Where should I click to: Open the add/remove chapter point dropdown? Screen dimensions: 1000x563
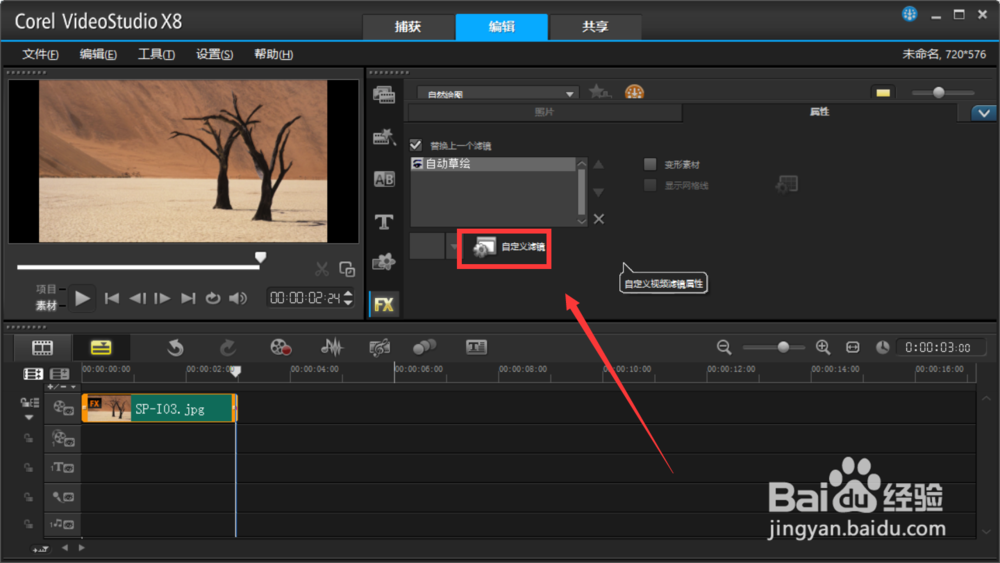tap(61, 387)
